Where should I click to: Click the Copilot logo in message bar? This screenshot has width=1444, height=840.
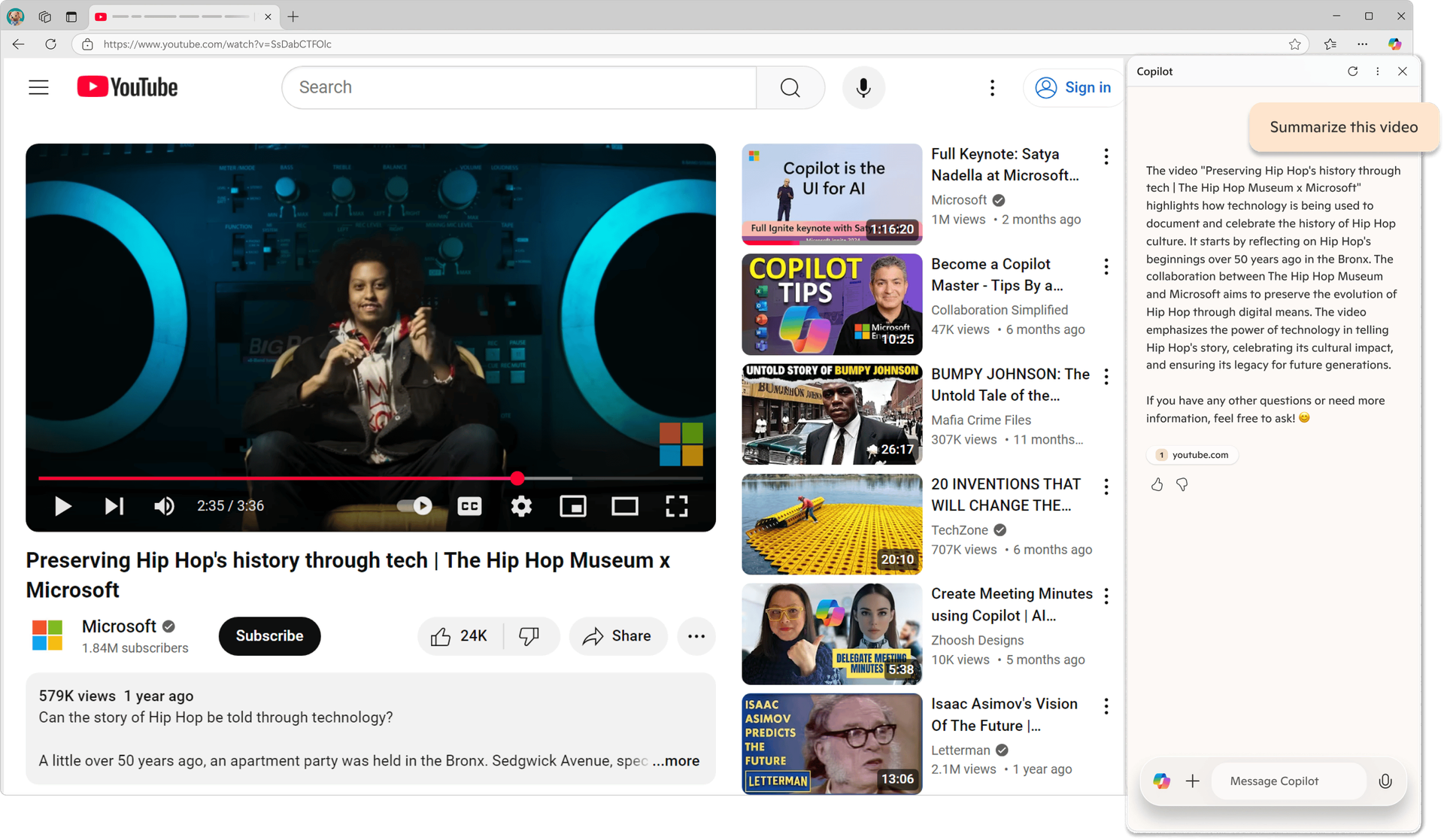pyautogui.click(x=1162, y=781)
